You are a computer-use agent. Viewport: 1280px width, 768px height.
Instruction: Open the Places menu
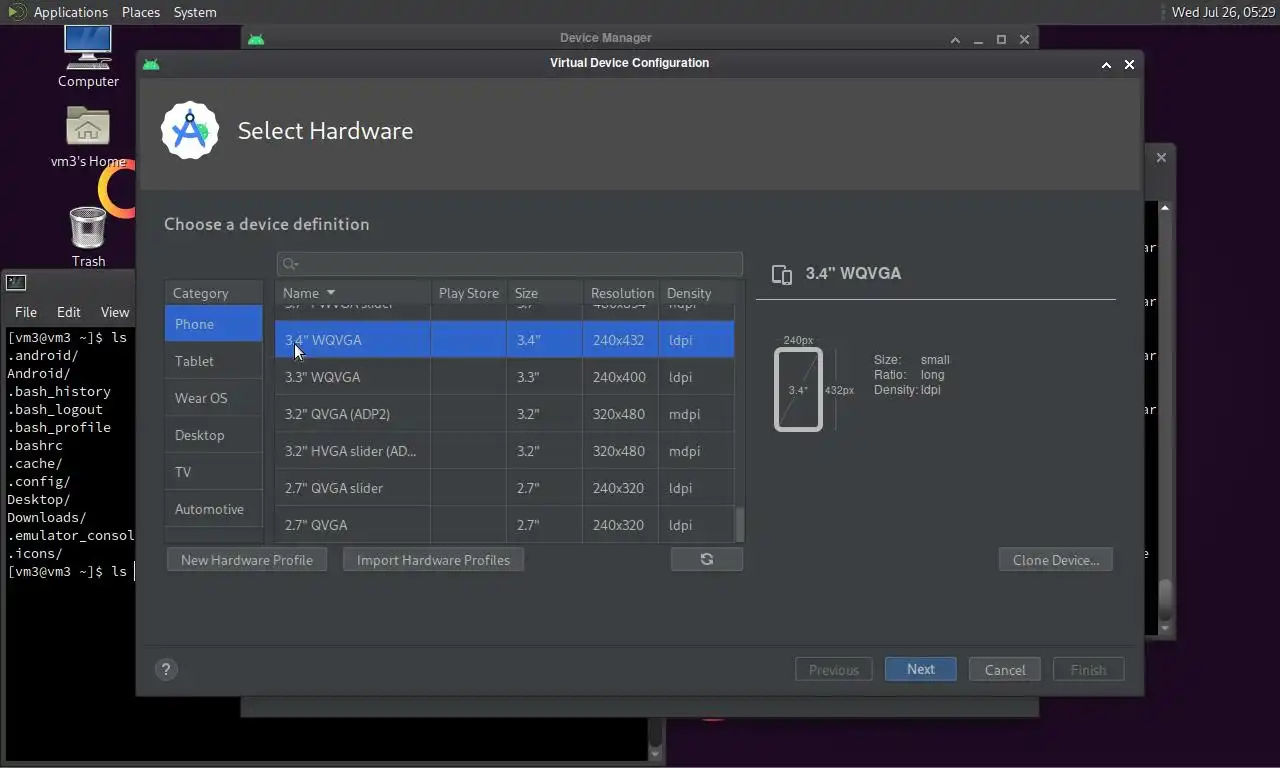coord(141,12)
